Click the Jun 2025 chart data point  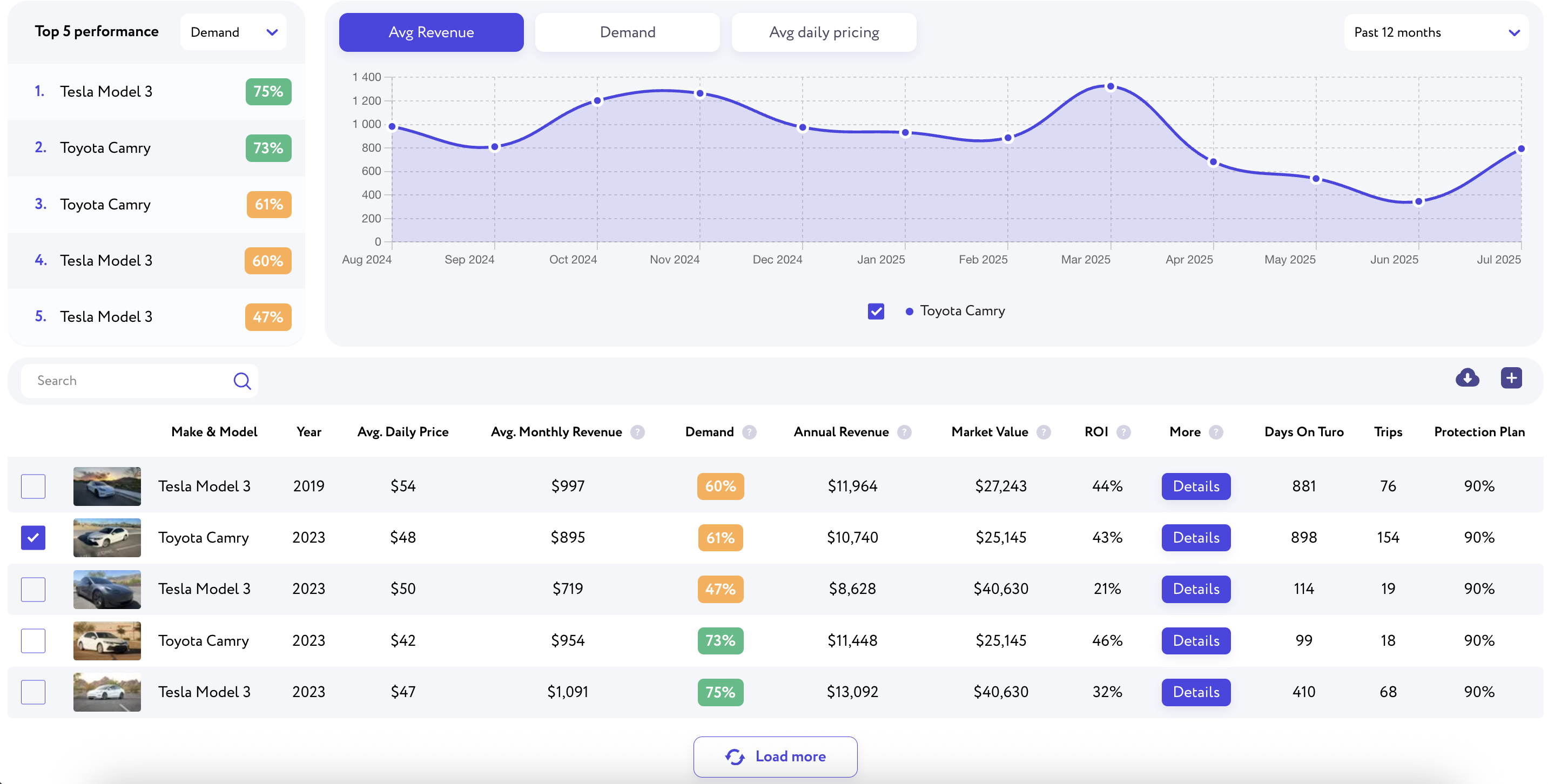[x=1419, y=202]
